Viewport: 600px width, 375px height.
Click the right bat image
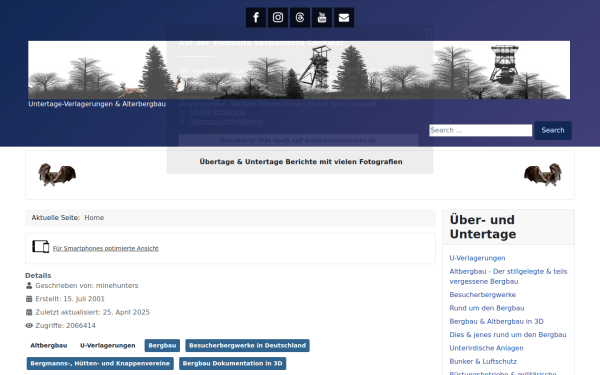click(543, 174)
